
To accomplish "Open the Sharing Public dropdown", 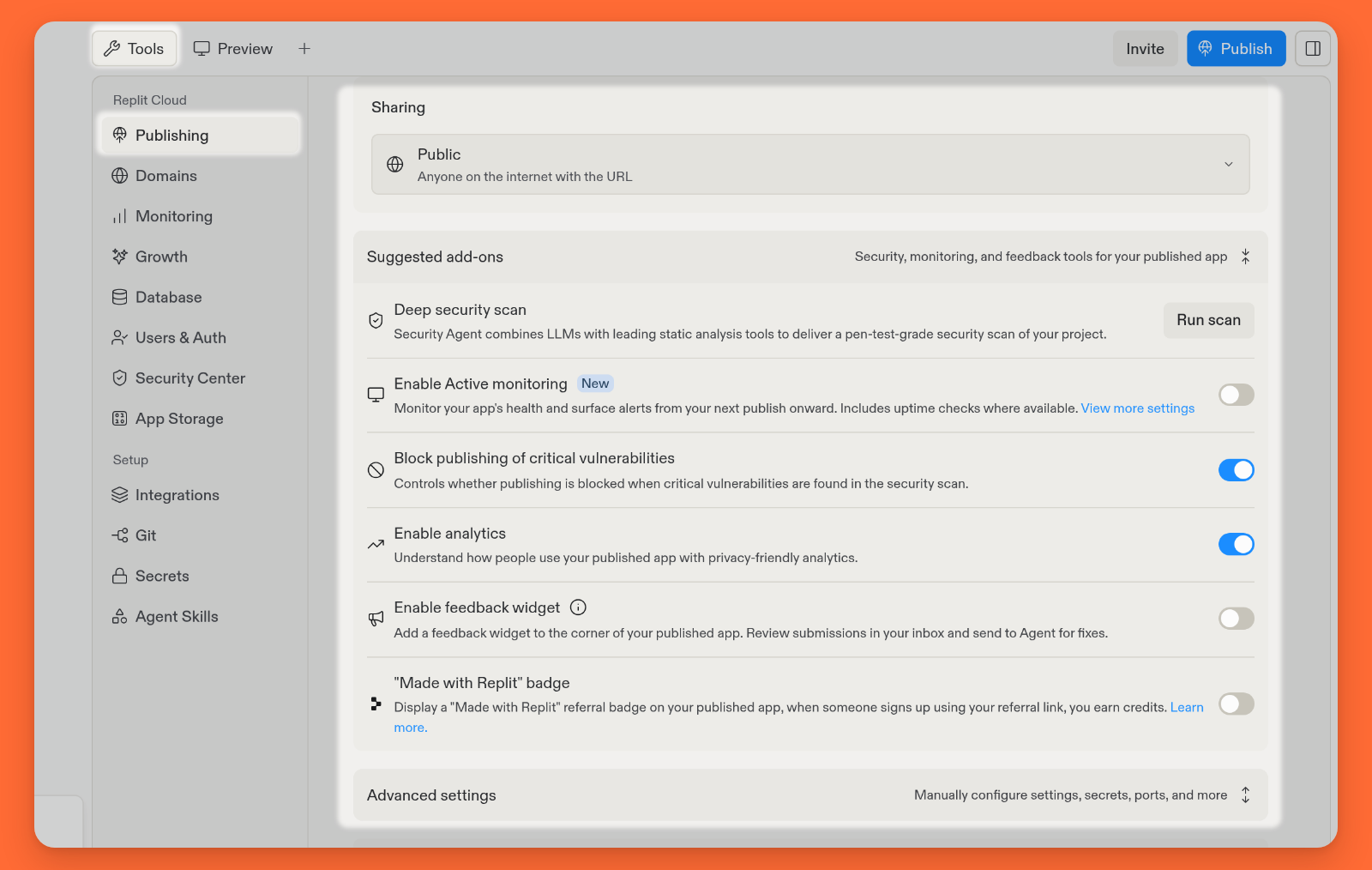I will pyautogui.click(x=810, y=165).
